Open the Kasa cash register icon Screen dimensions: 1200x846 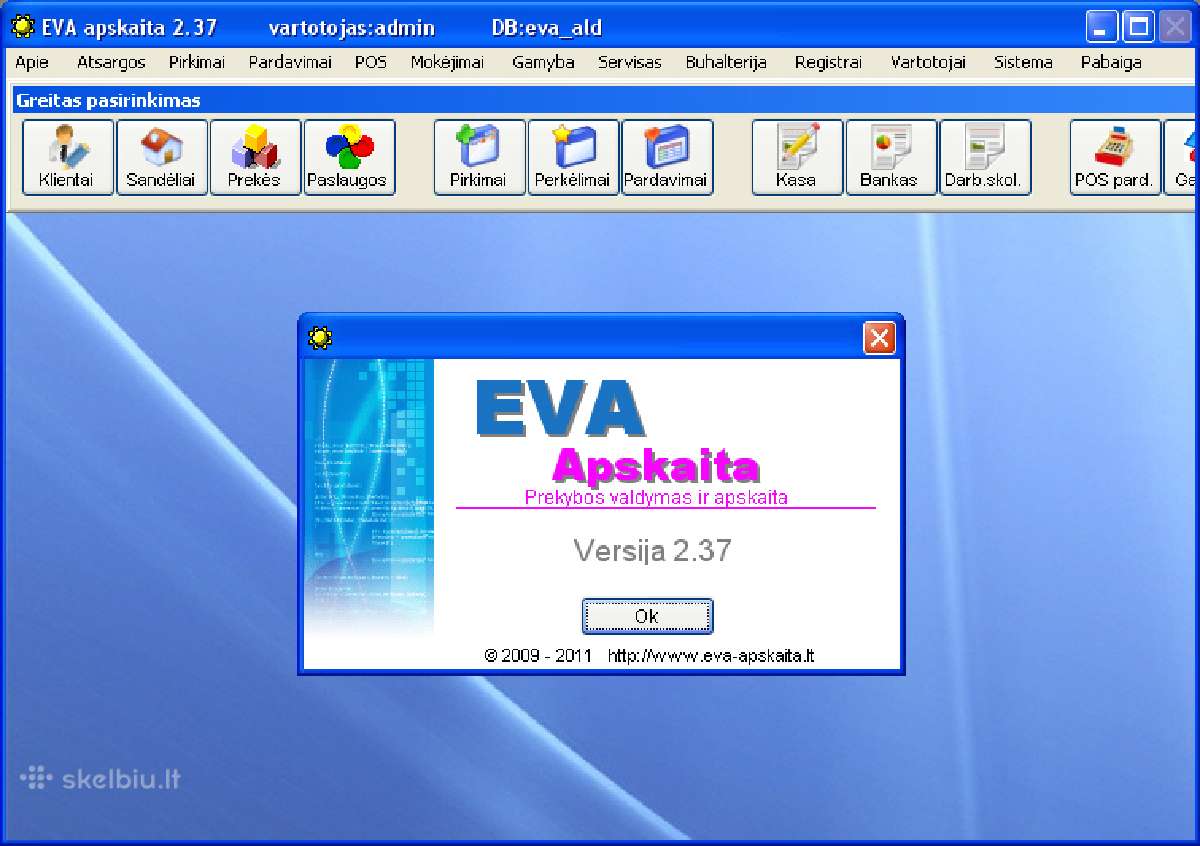797,157
